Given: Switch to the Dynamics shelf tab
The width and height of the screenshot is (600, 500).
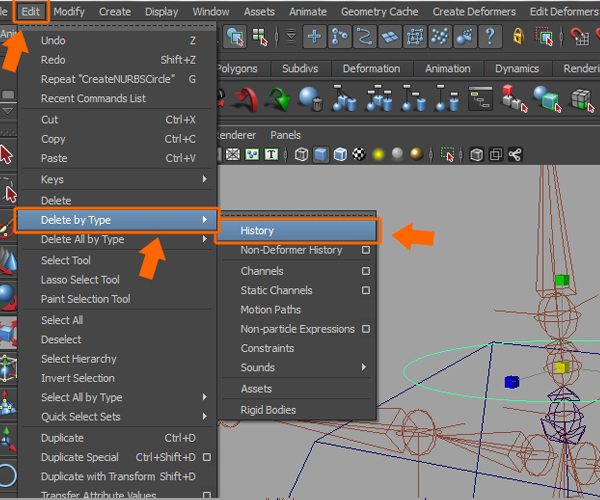Looking at the screenshot, I should click(517, 68).
